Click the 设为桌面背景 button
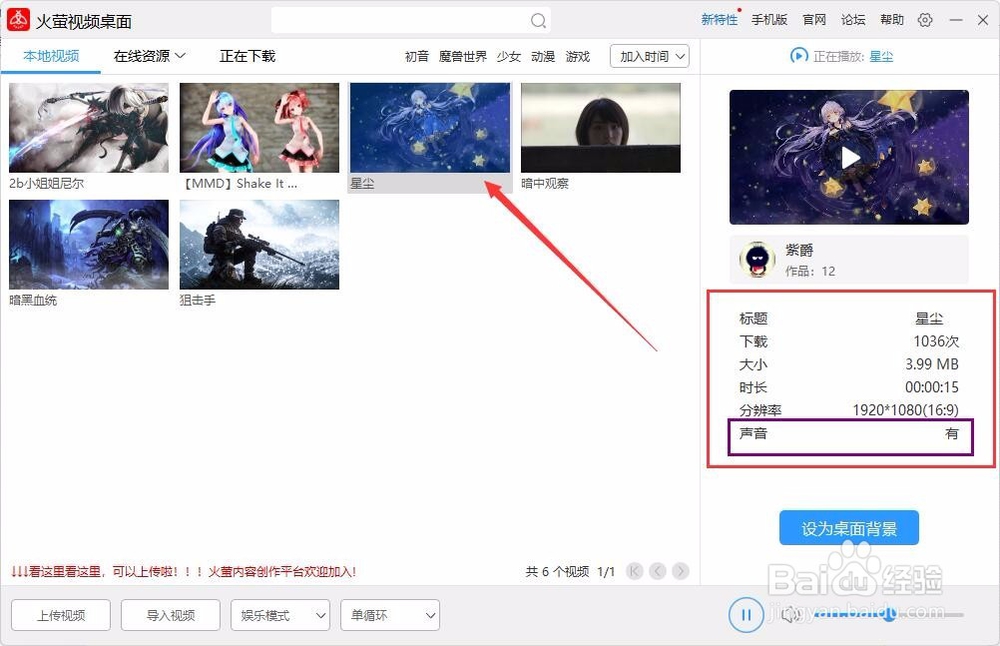 [849, 528]
